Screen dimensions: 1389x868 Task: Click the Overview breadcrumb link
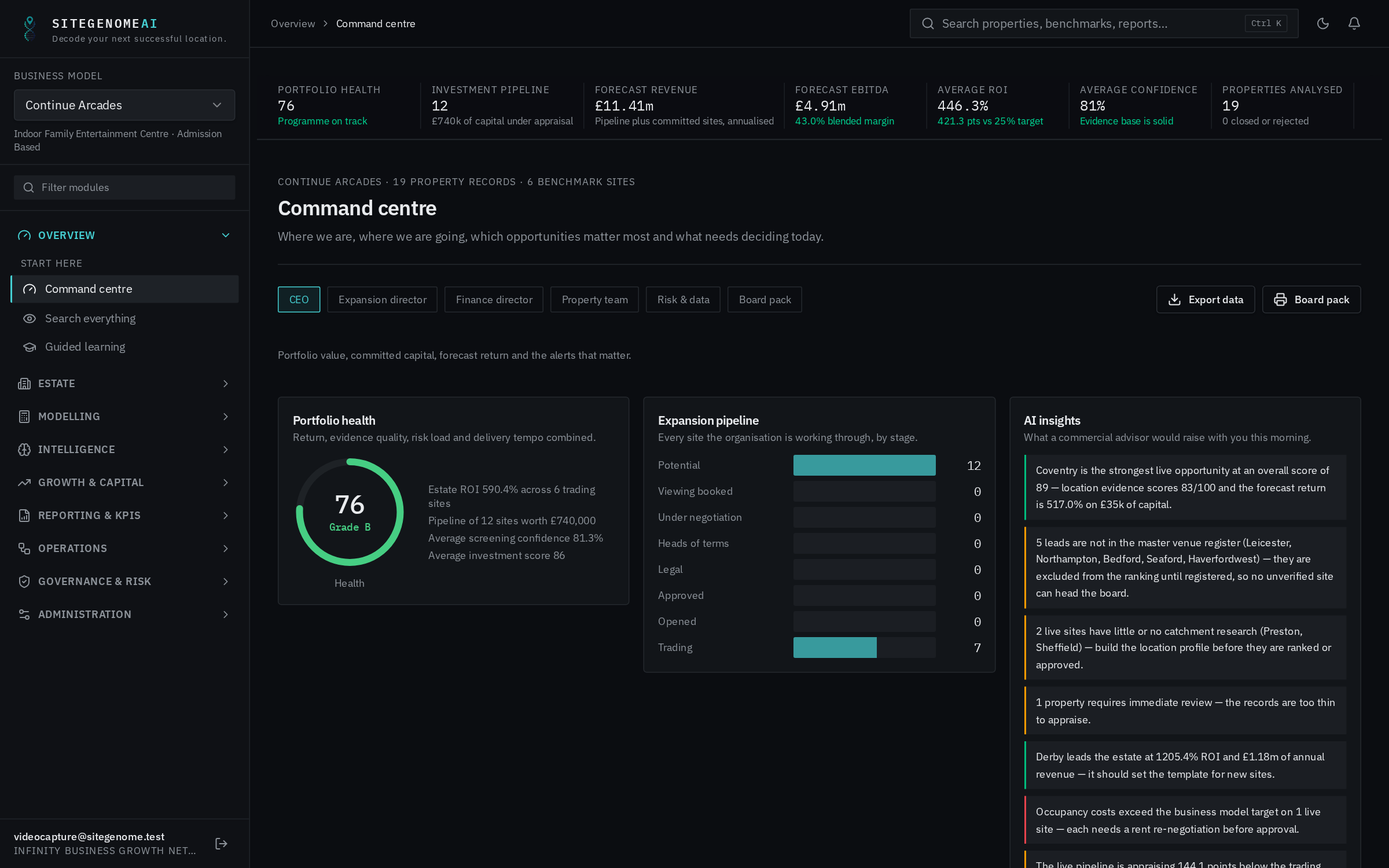pos(293,24)
